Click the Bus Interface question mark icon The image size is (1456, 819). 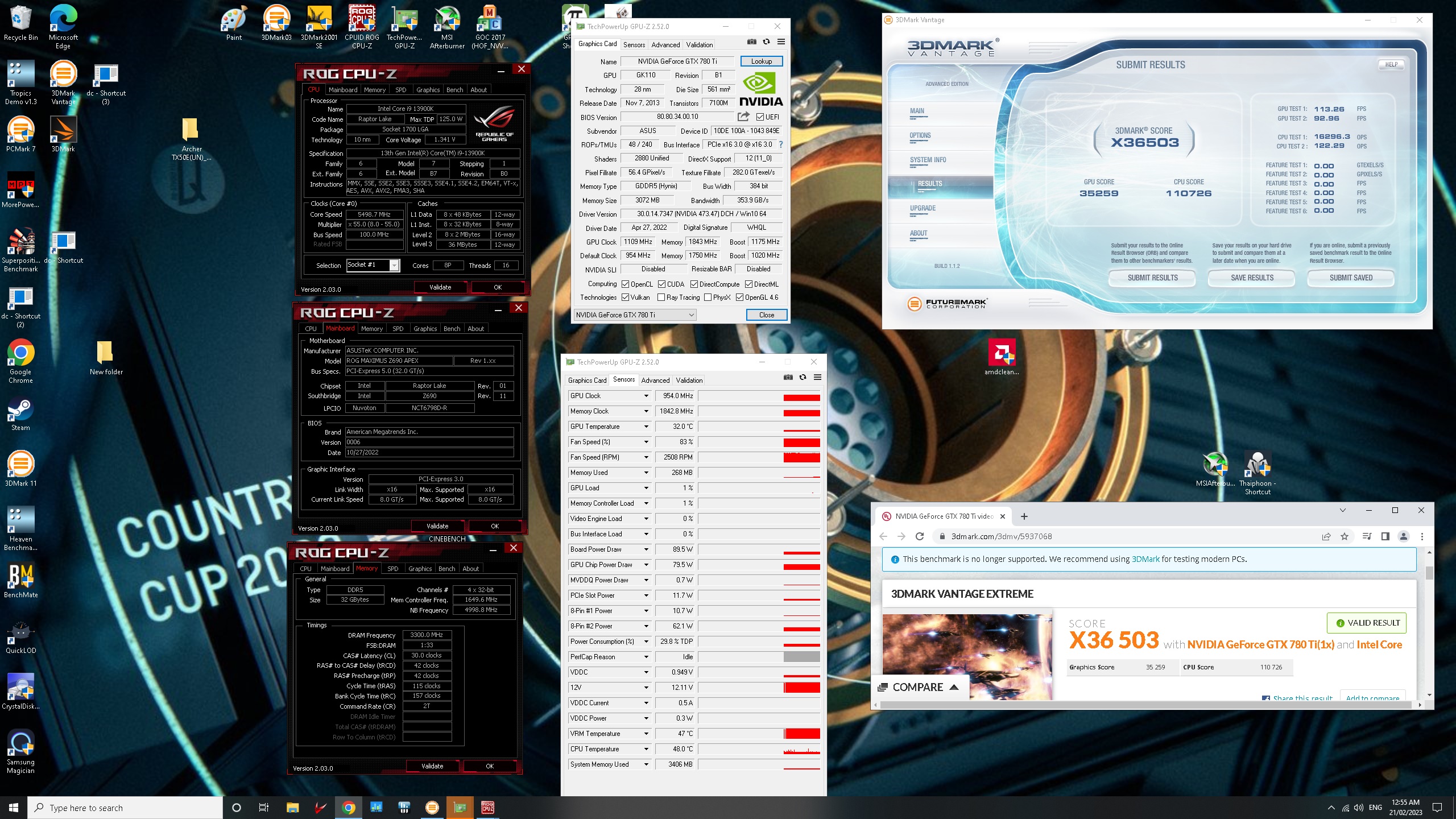(x=781, y=144)
